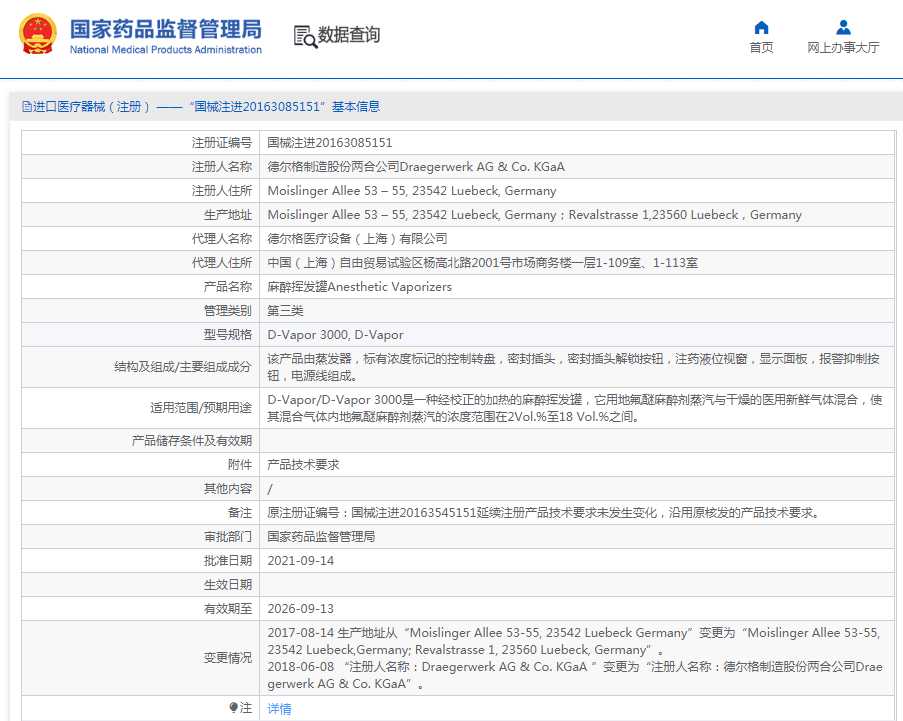Click the 网上办事大厅 person icon
903x721 pixels.
(843, 27)
